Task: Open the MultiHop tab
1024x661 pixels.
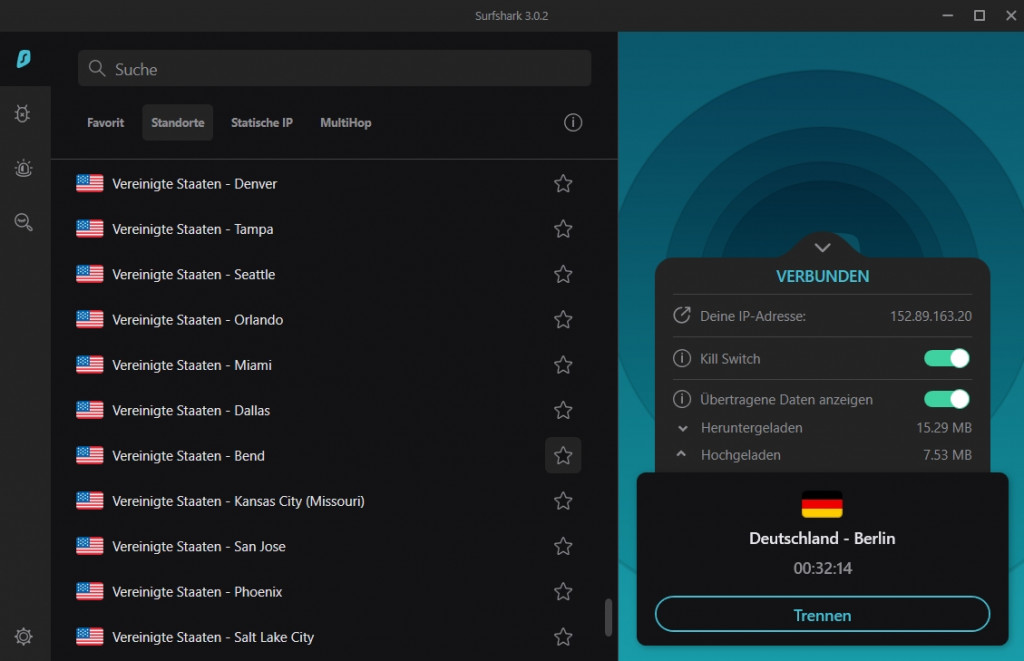Action: point(345,123)
